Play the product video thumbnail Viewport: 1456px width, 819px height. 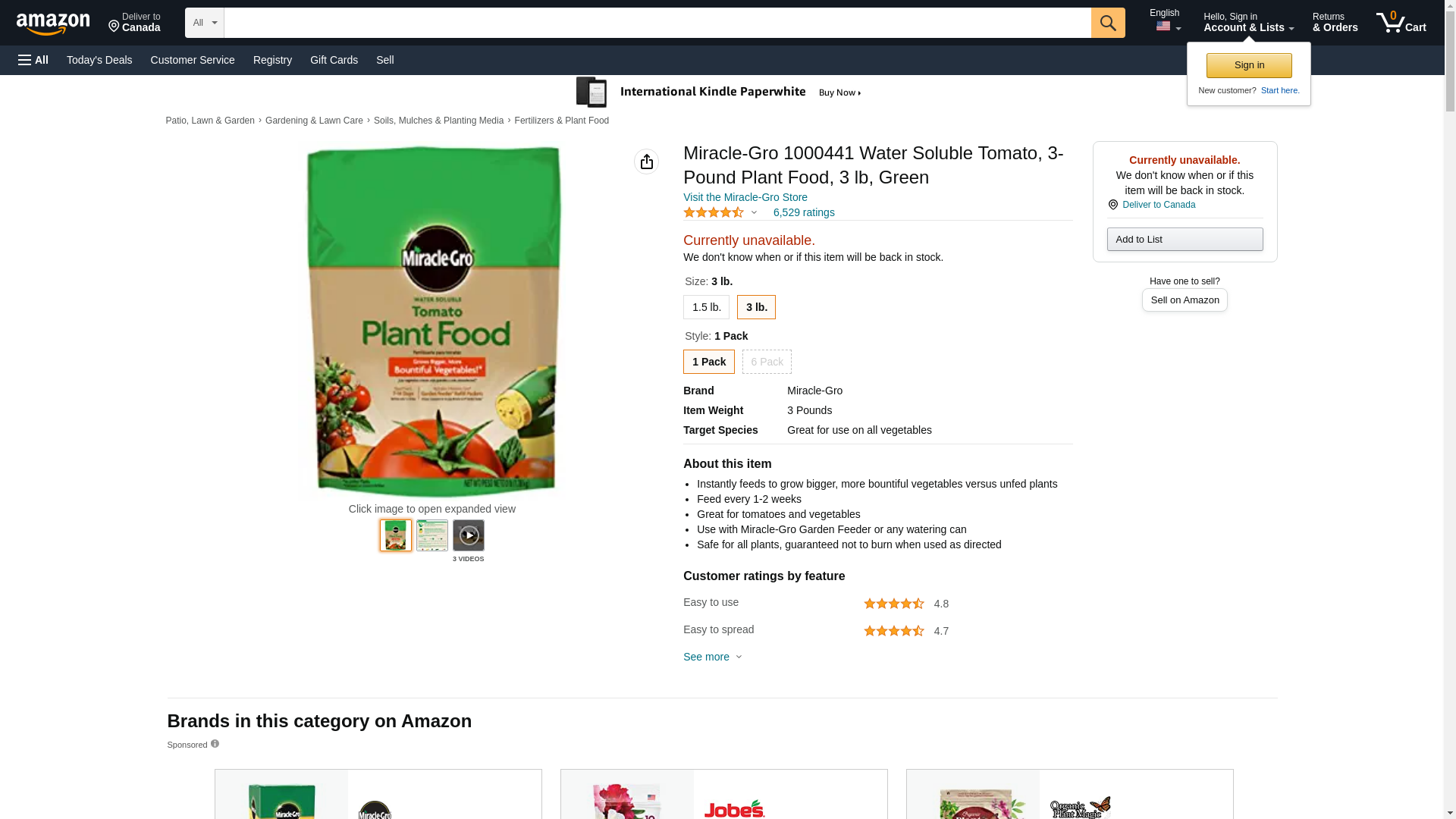tap(468, 535)
